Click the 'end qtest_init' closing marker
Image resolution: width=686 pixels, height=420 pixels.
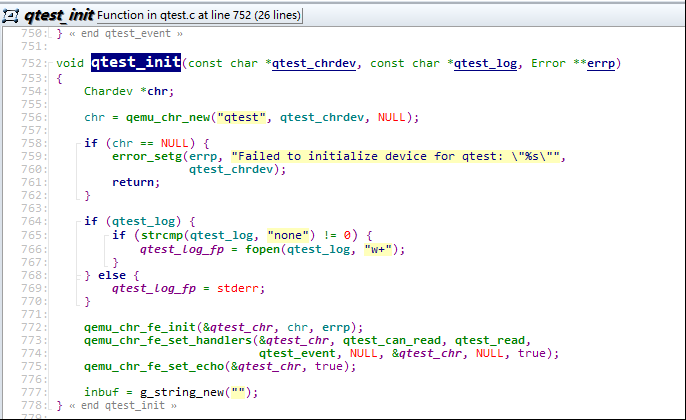click(x=116, y=405)
